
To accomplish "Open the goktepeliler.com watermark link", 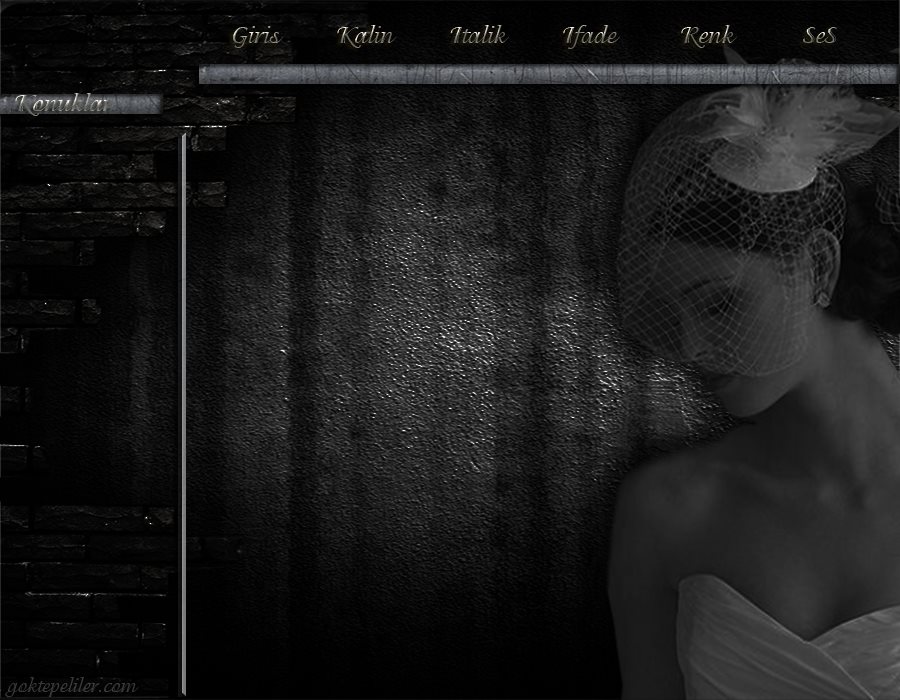I will point(72,686).
